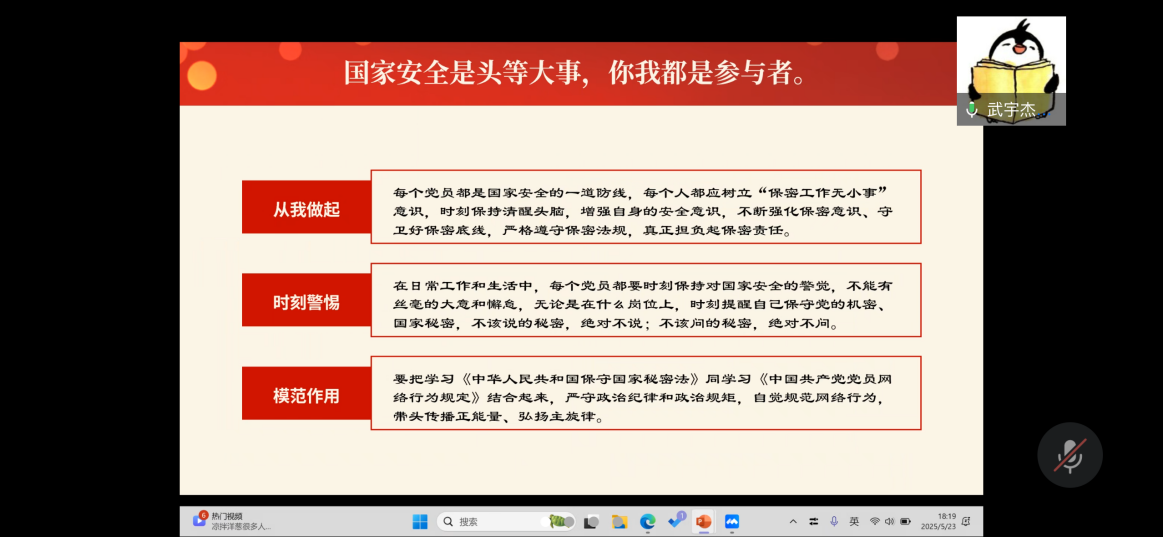
Task: Unmute using the round microphone button
Action: pos(1069,455)
